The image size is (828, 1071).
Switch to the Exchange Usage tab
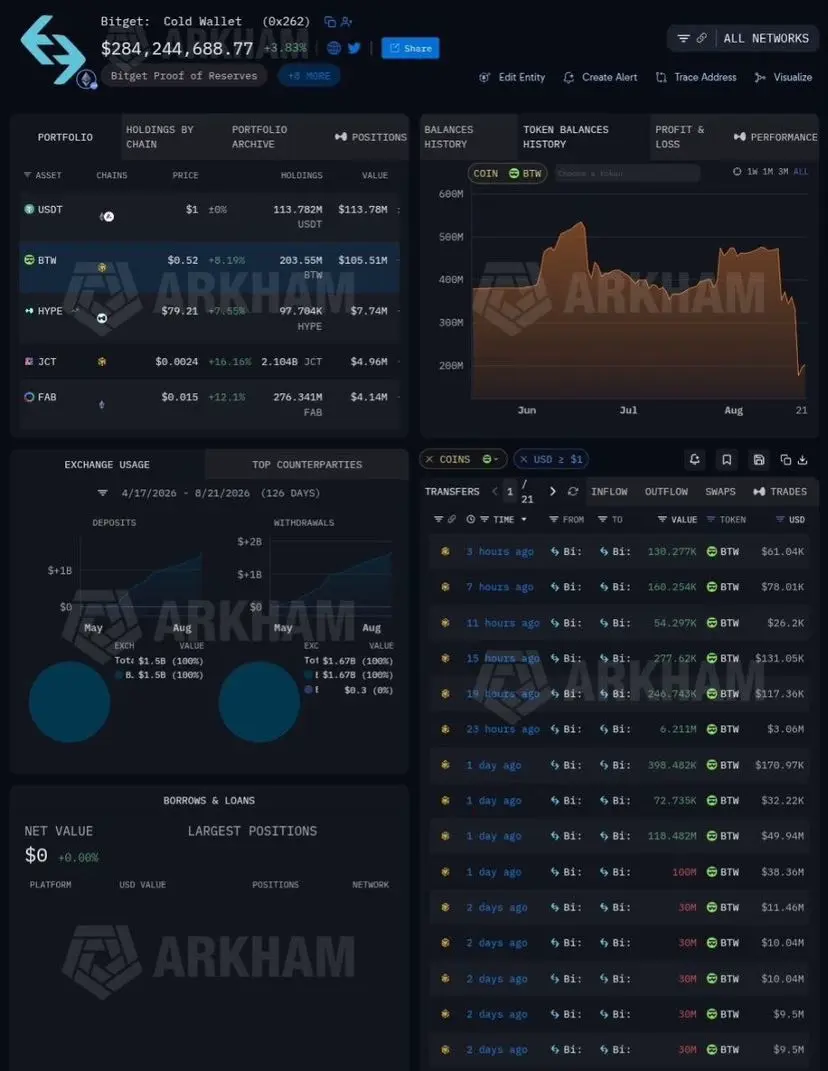107,464
